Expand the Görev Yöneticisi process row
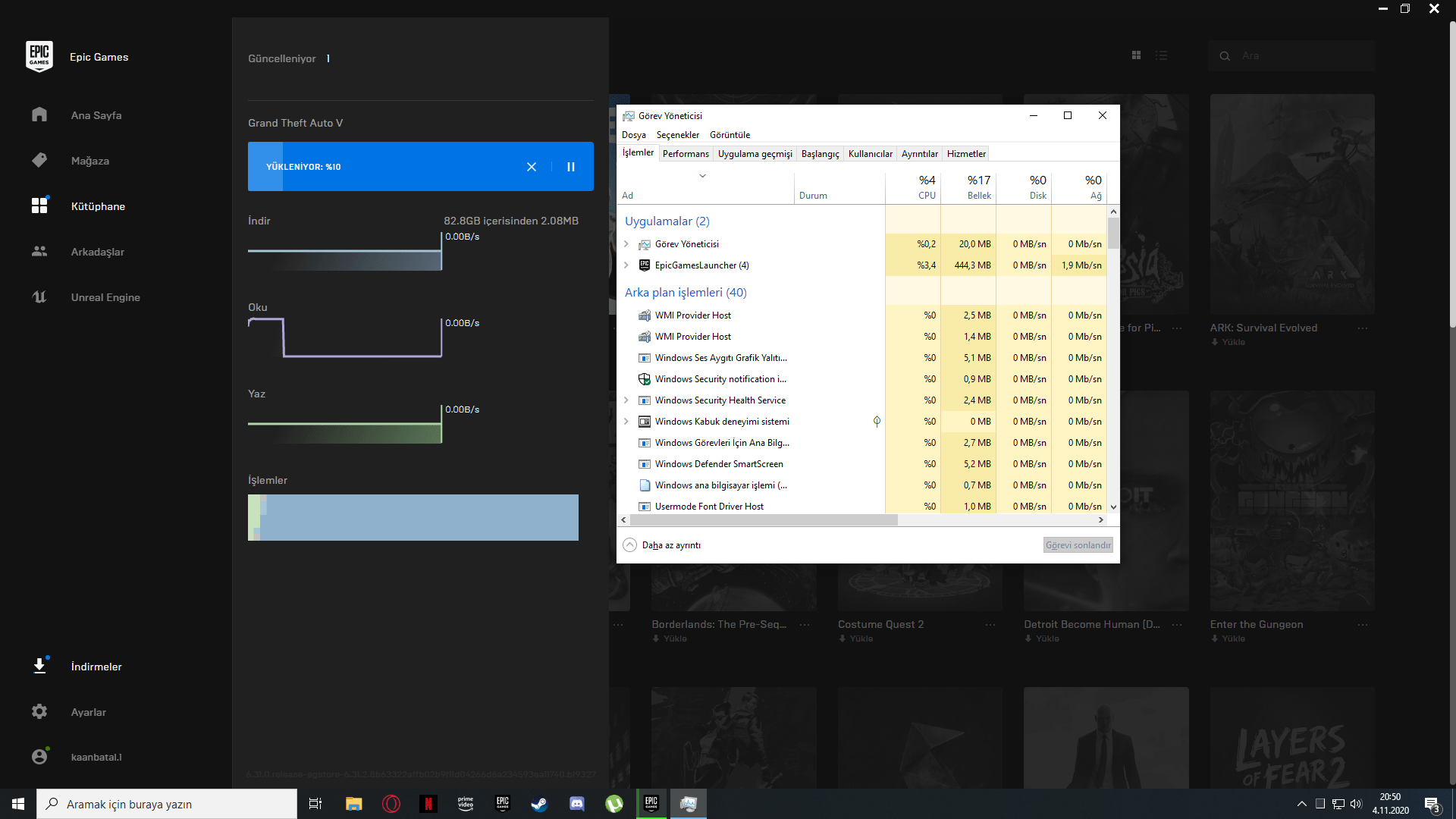1456x819 pixels. [x=626, y=243]
